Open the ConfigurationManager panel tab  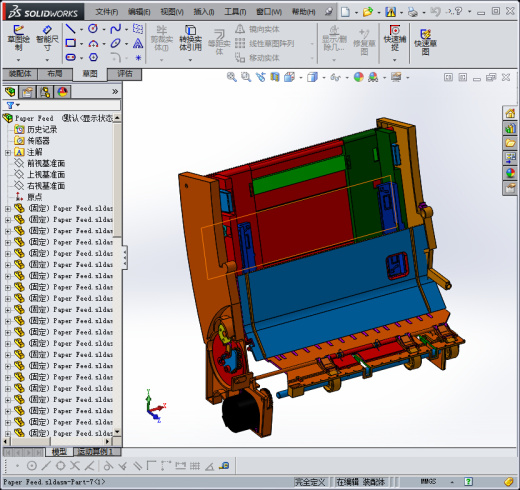(x=45, y=92)
